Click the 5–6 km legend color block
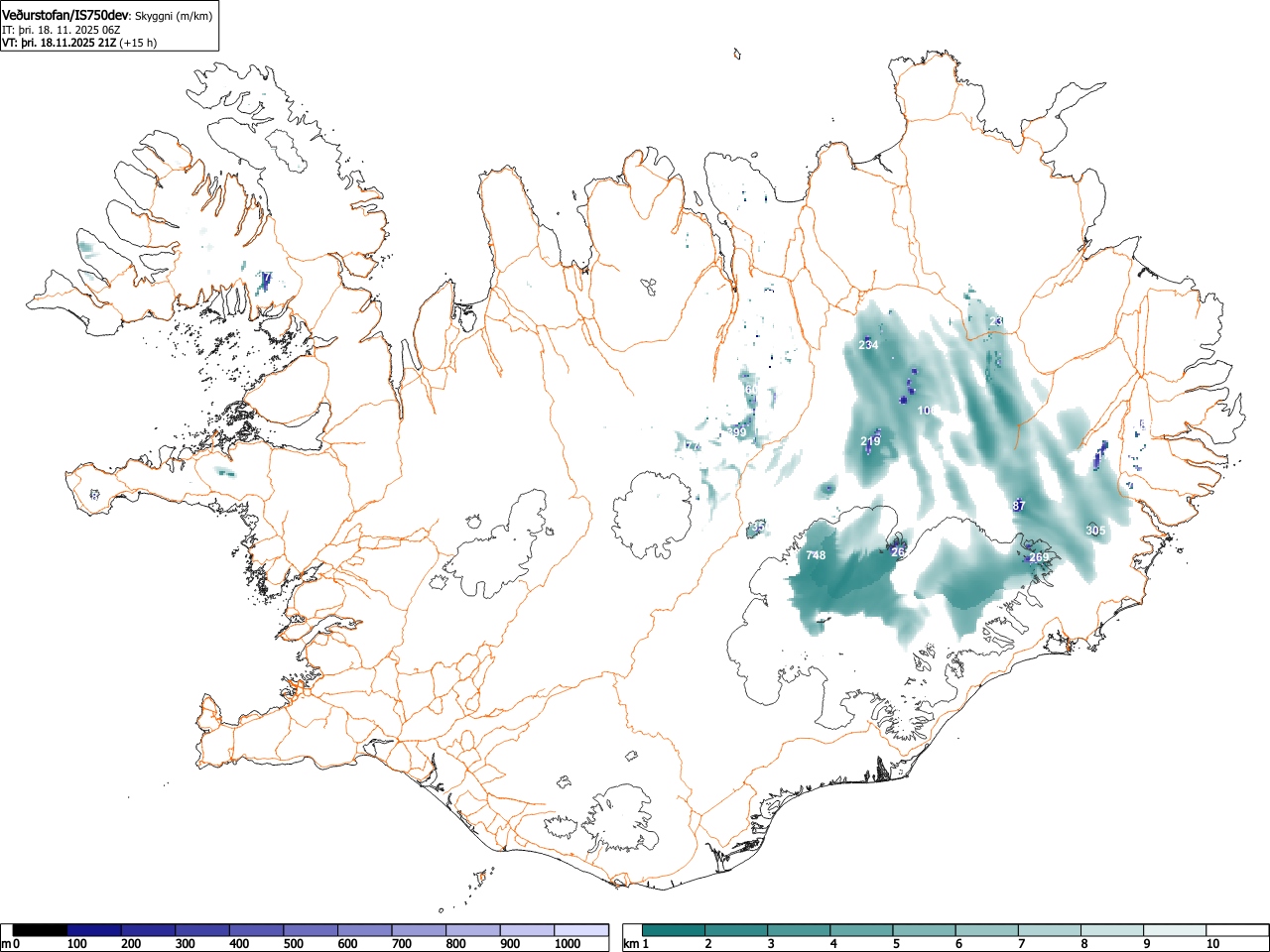Viewport: 1270px width, 952px height. [924, 930]
